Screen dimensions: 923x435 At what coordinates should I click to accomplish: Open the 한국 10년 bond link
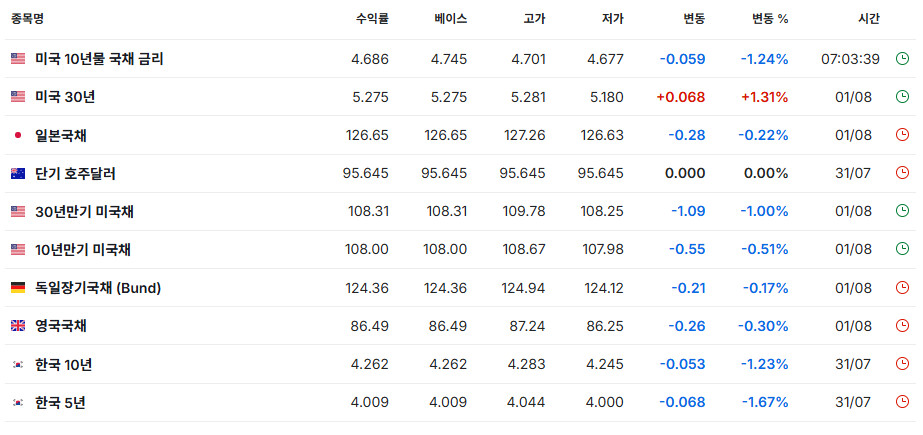[x=64, y=364]
